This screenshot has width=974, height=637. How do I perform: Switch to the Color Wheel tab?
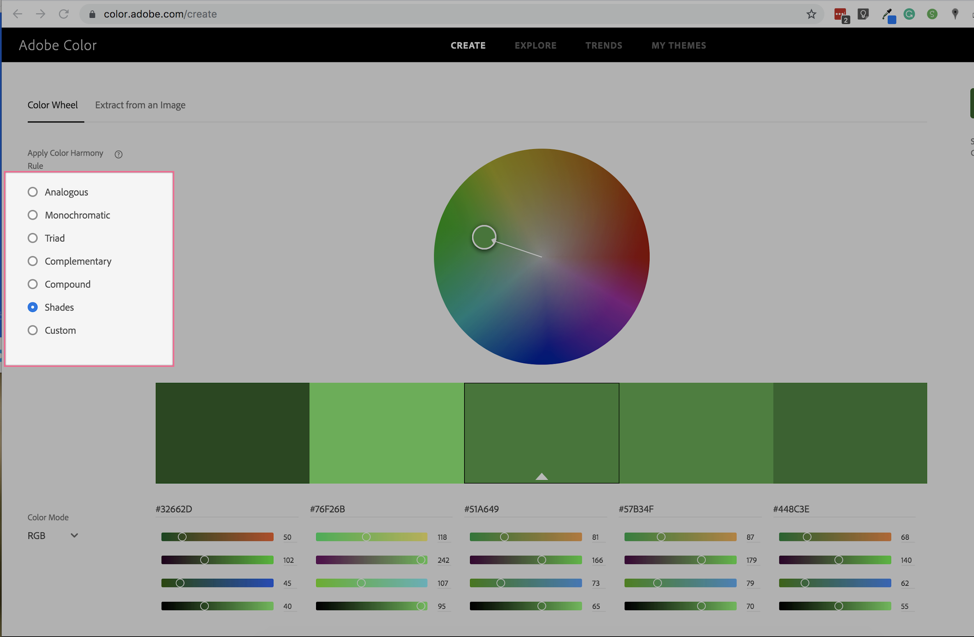click(53, 105)
